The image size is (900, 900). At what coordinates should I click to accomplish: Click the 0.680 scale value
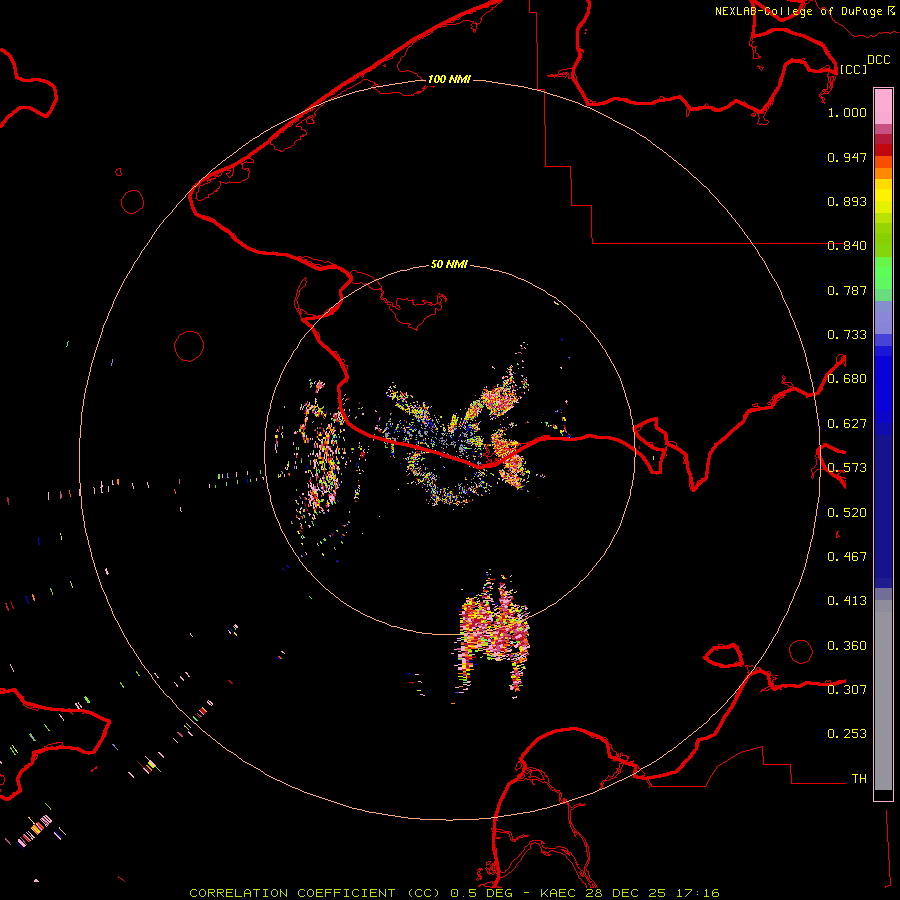coord(847,379)
